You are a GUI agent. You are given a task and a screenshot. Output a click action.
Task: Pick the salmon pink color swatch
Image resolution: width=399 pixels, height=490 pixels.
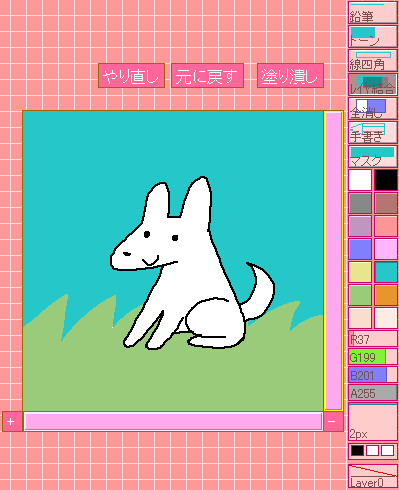point(386,226)
